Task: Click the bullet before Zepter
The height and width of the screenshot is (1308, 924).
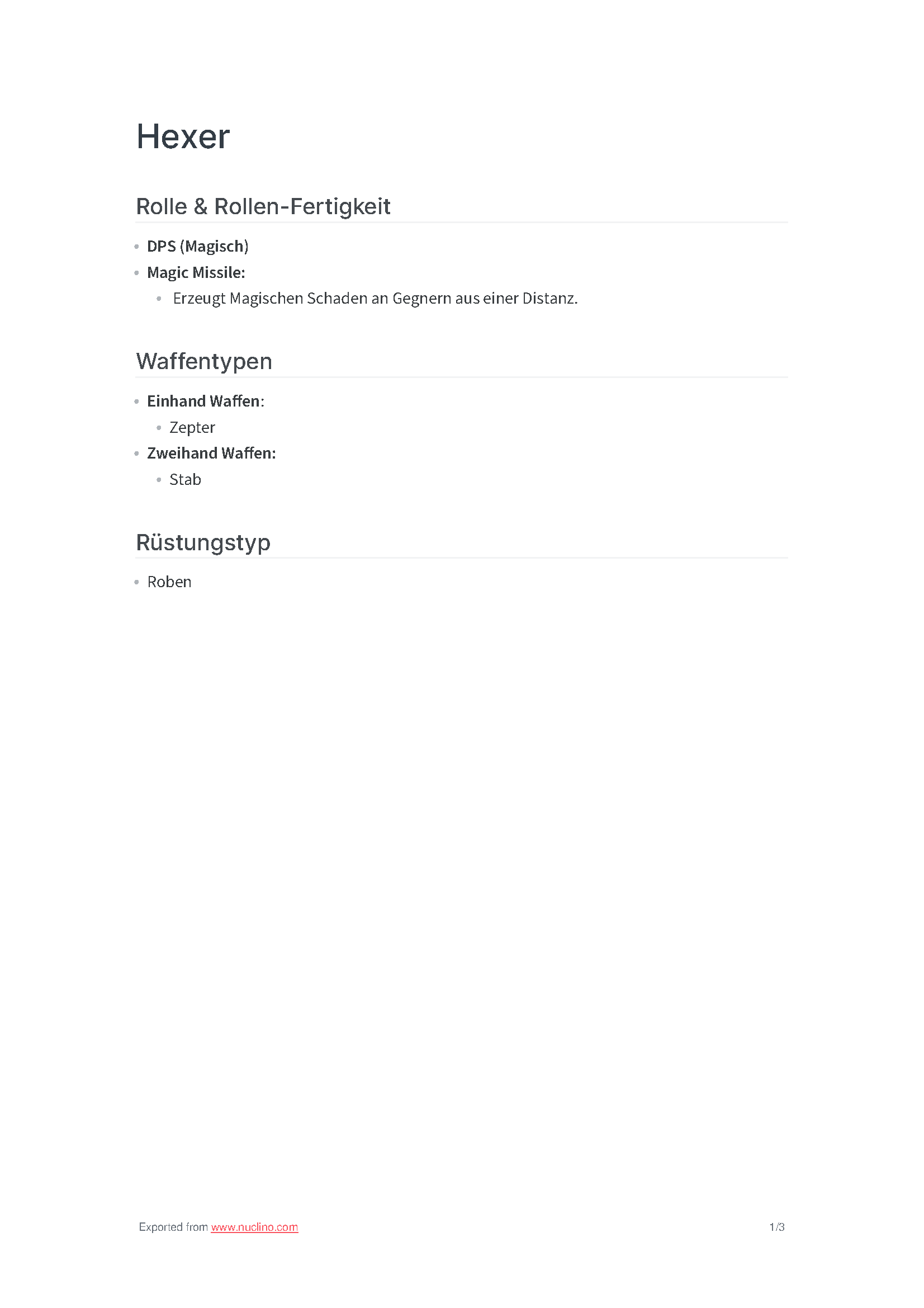Action: 159,428
